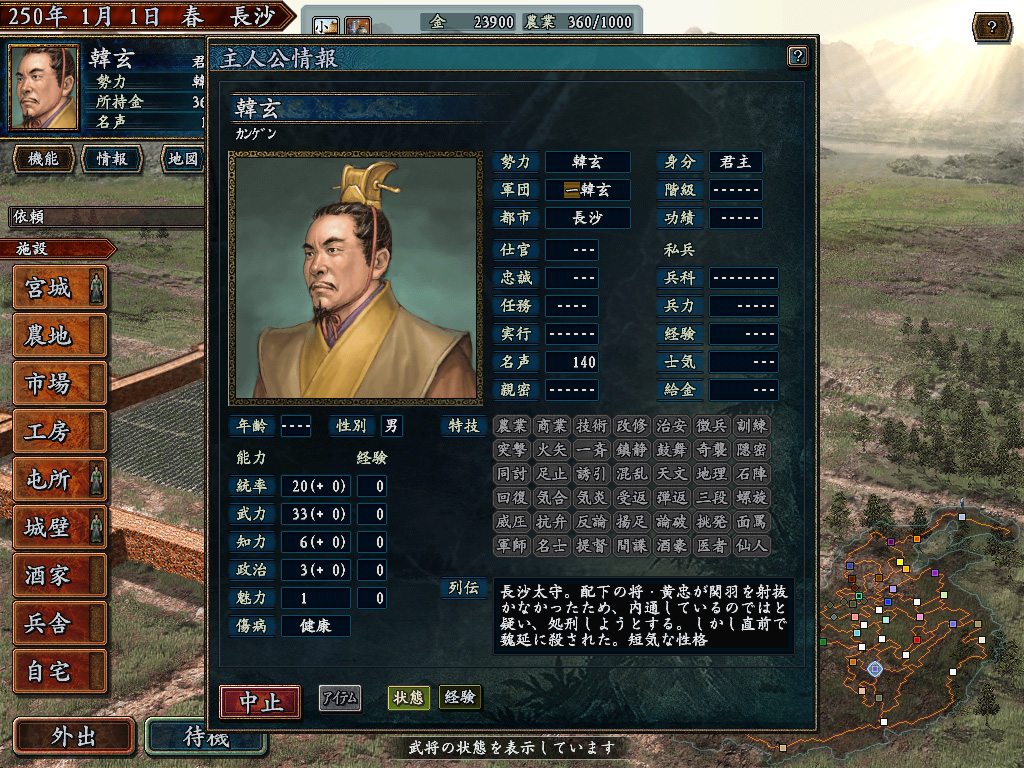Open the 情報 information menu
This screenshot has height=768, width=1024.
(x=112, y=159)
